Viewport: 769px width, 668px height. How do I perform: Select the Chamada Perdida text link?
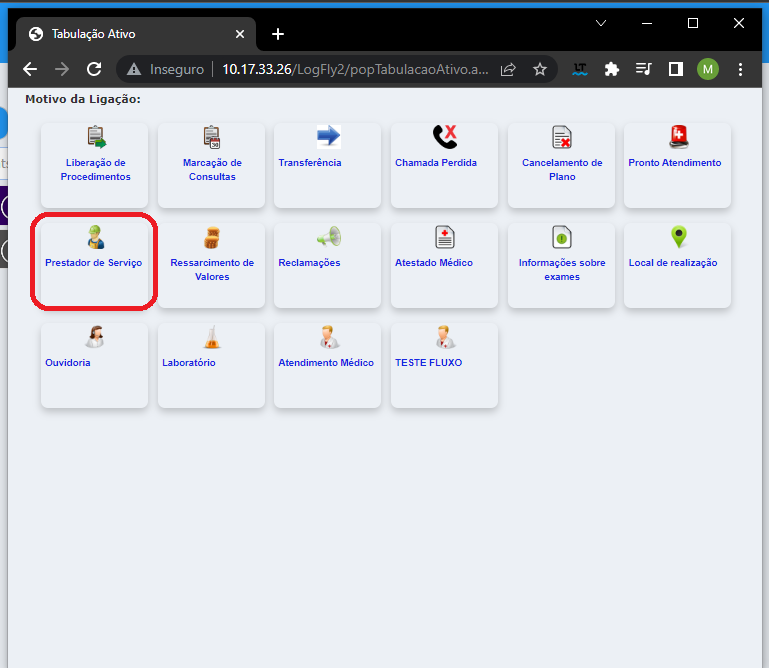tap(436, 163)
